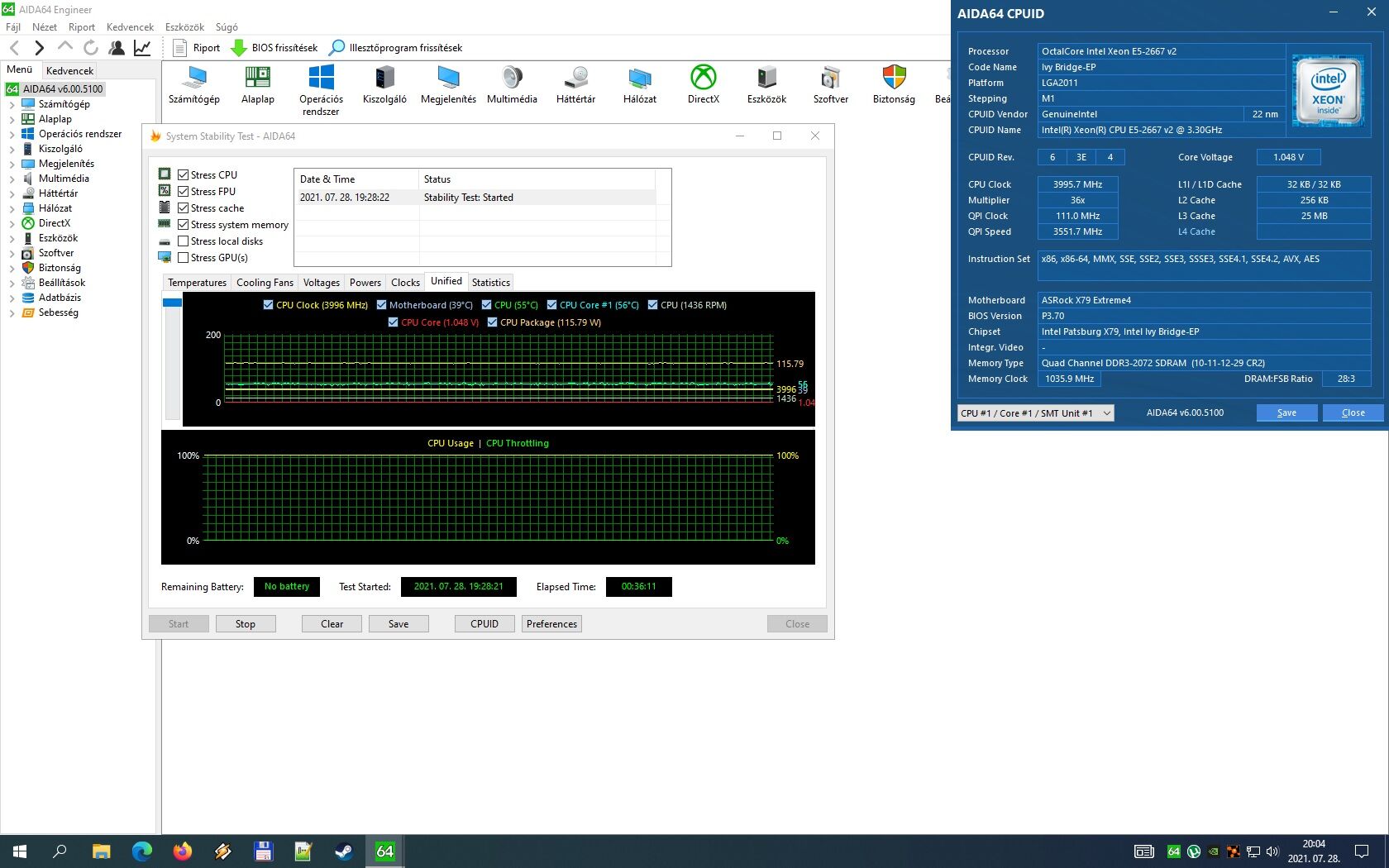Viewport: 1389px width, 868px height.
Task: Open the Eszközök devices icon
Action: click(766, 78)
